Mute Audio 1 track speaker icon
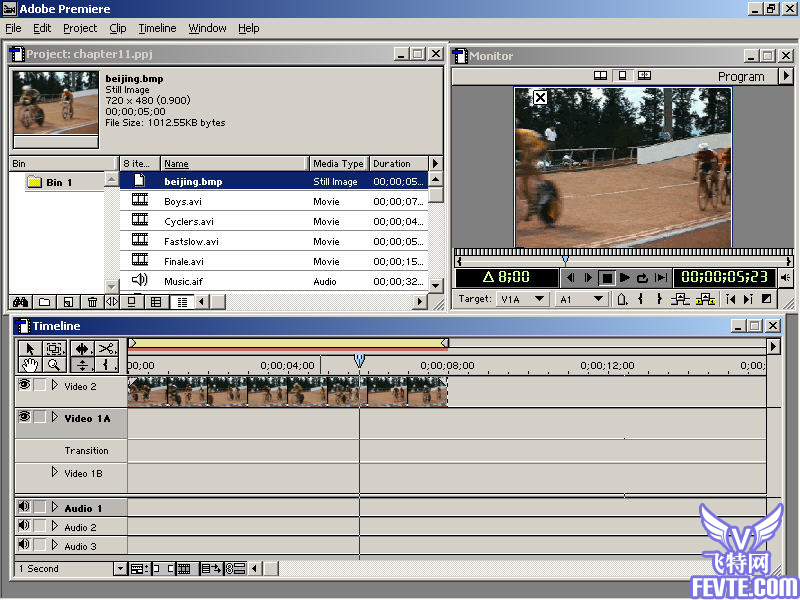 coord(24,507)
